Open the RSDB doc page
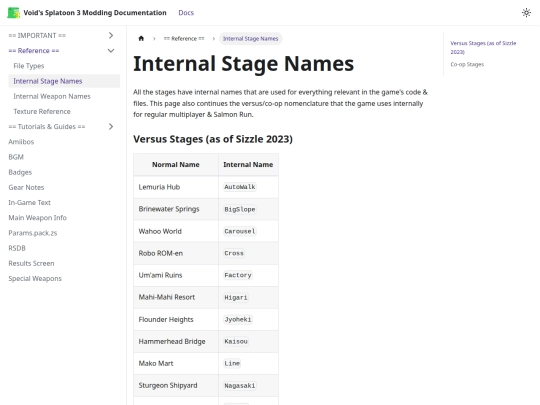 point(17,248)
